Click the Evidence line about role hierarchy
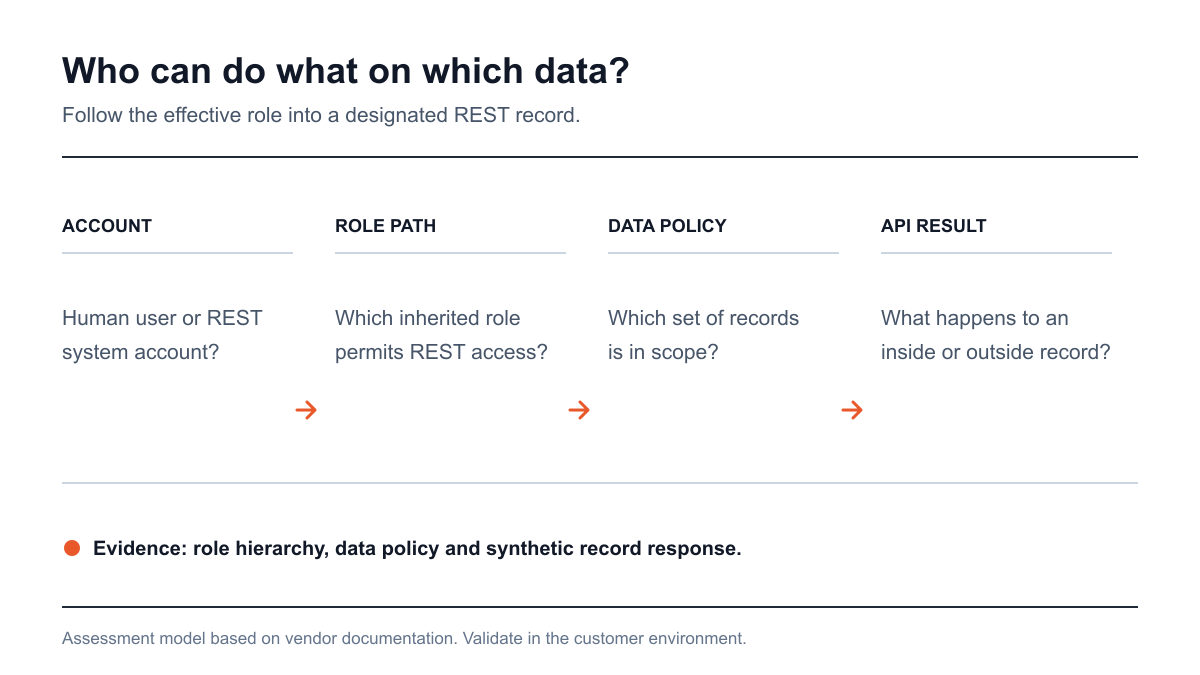The image size is (1200, 675). click(x=417, y=549)
